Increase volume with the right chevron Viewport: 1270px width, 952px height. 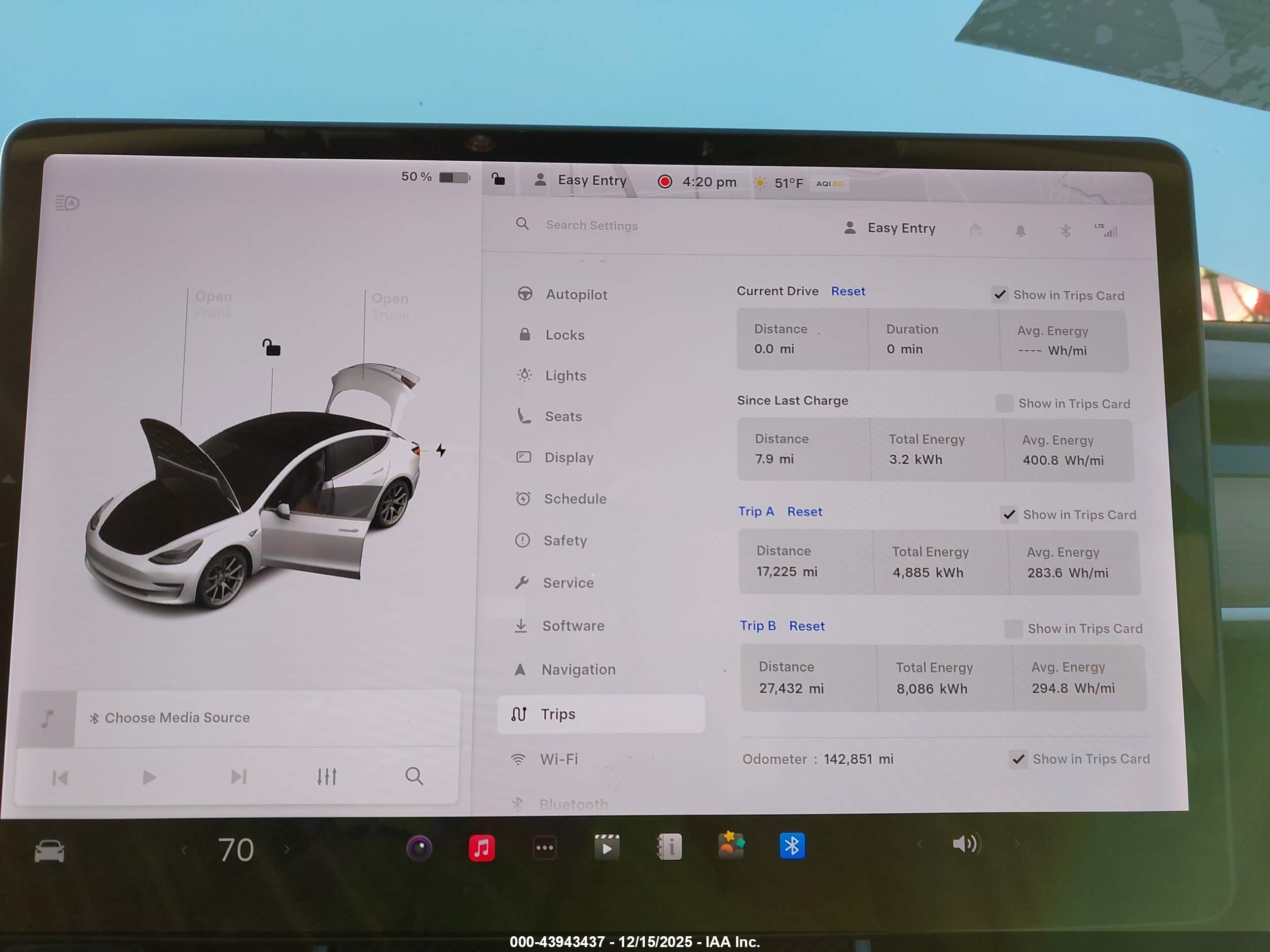(1017, 843)
